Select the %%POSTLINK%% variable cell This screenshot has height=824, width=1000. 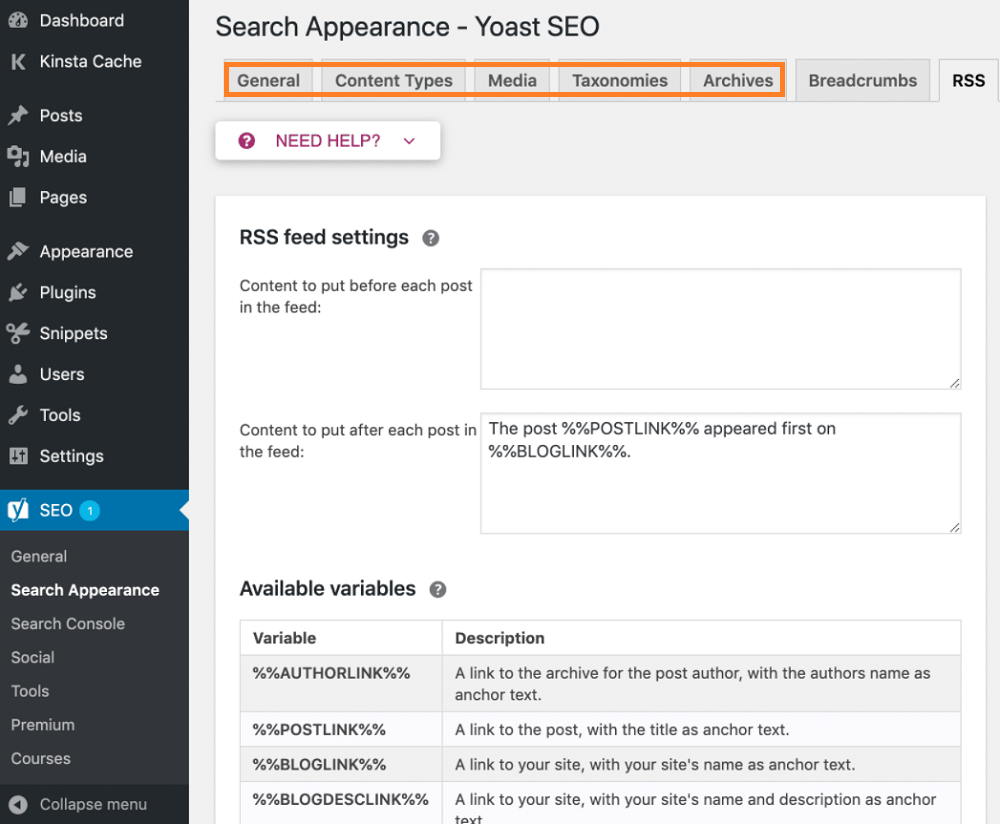pos(341,730)
